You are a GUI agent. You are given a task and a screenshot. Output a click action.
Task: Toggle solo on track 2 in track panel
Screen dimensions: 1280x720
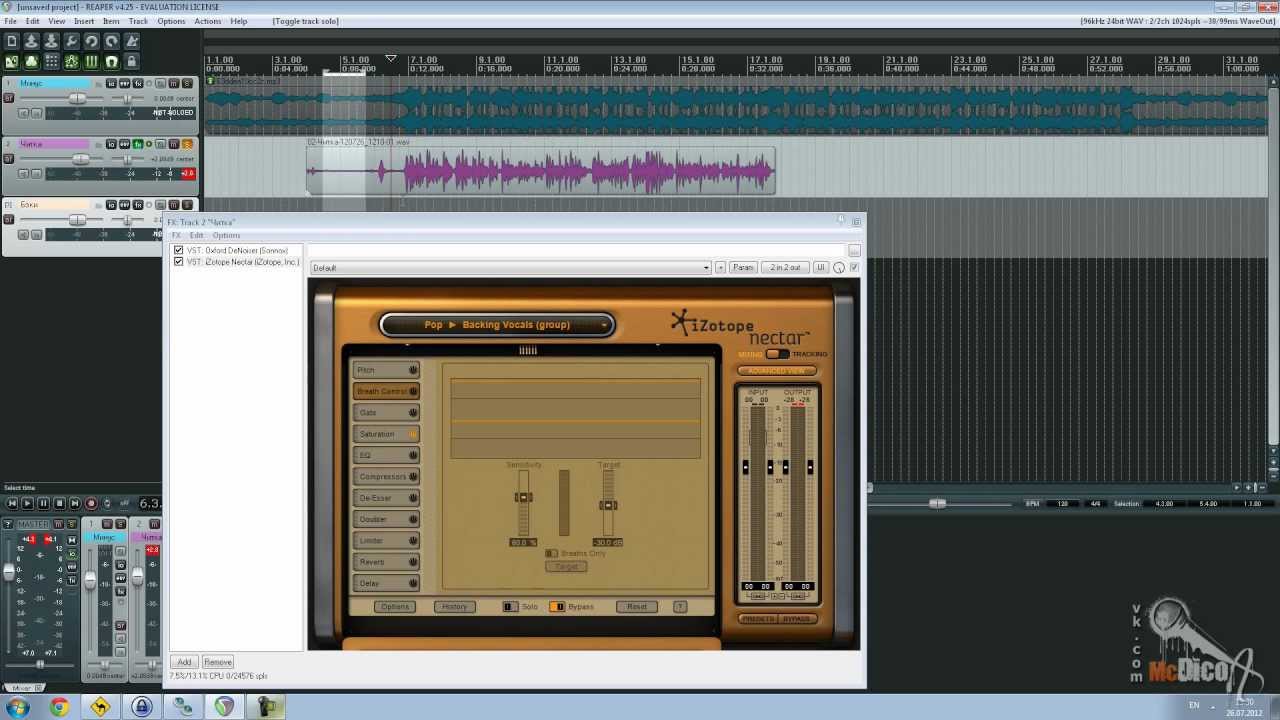[x=187, y=144]
